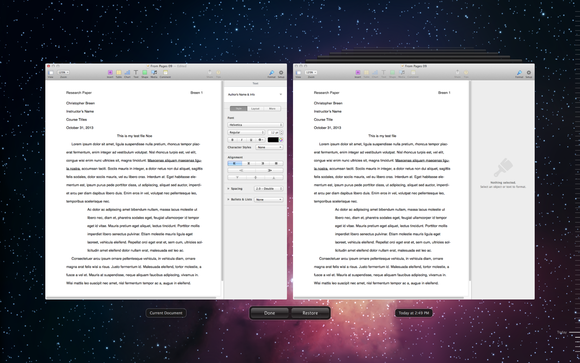580x363 pixels.
Task: Click Comment icon in current document toolbar
Action: tap(165, 73)
